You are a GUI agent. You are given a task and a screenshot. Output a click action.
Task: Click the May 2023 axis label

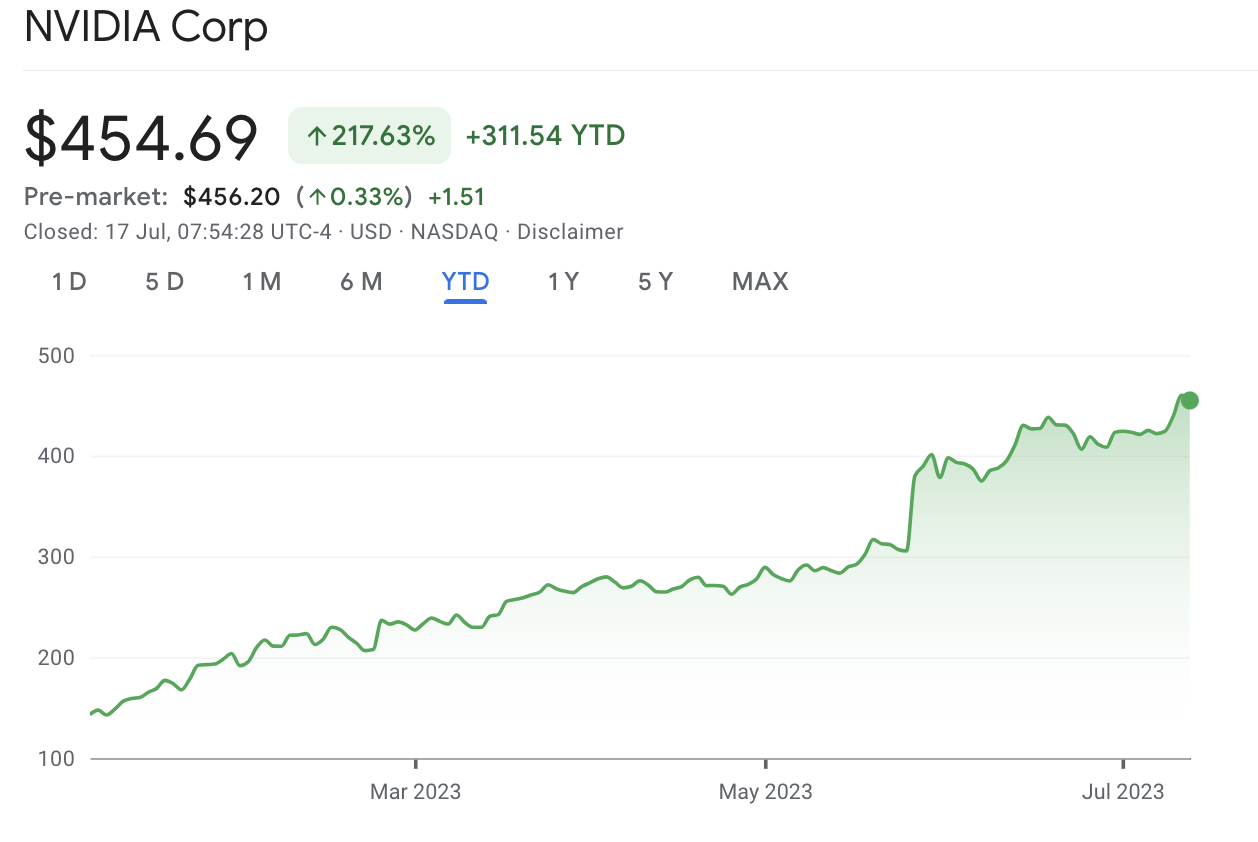[765, 792]
